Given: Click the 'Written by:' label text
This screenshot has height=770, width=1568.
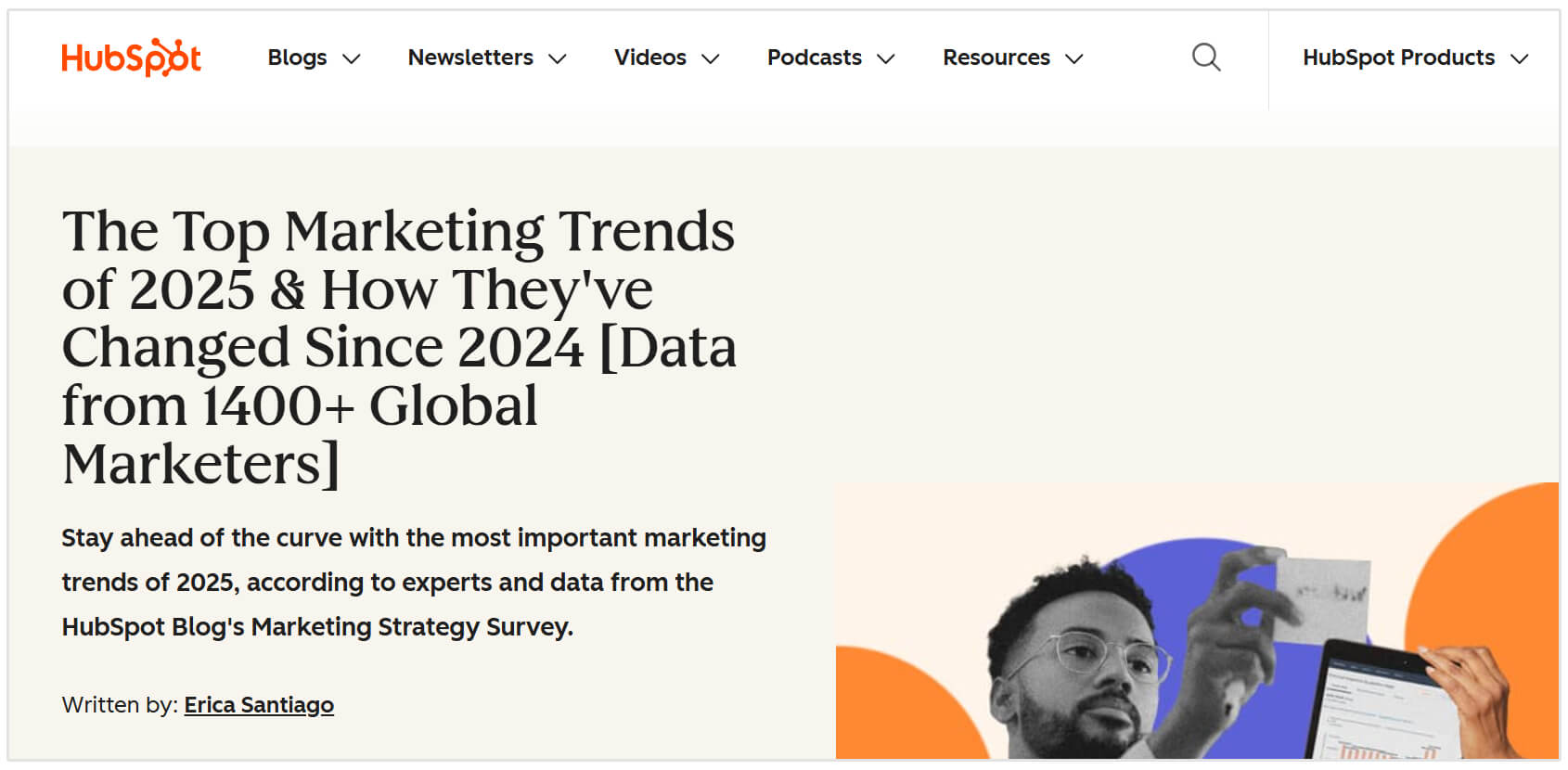Looking at the screenshot, I should pos(120,705).
